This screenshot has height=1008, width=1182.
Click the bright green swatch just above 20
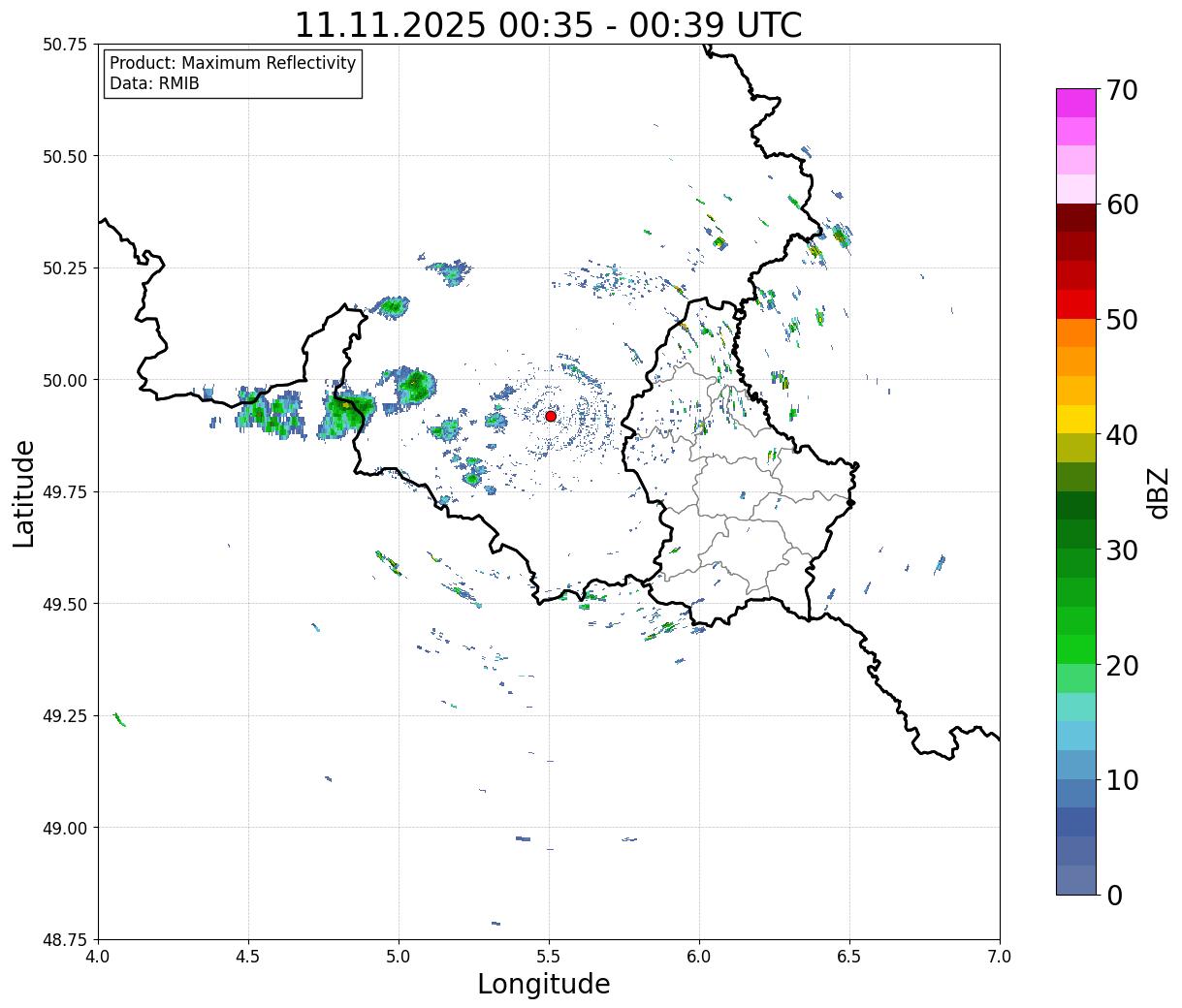[1076, 649]
